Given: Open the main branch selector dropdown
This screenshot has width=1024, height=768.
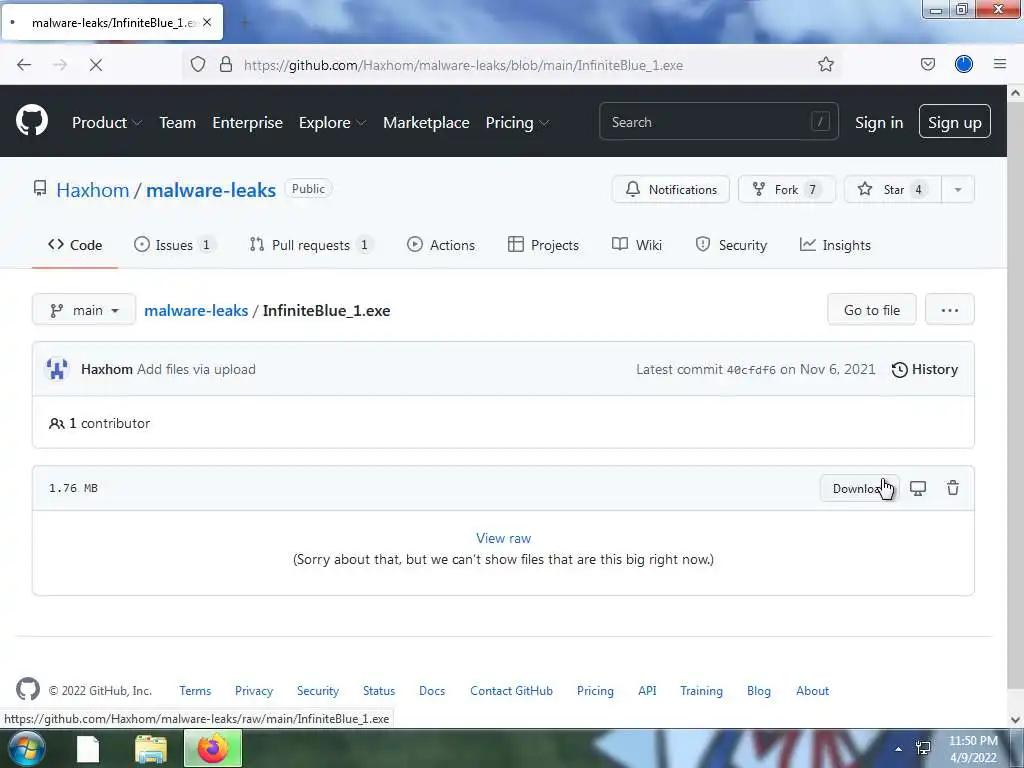Looking at the screenshot, I should 84,310.
